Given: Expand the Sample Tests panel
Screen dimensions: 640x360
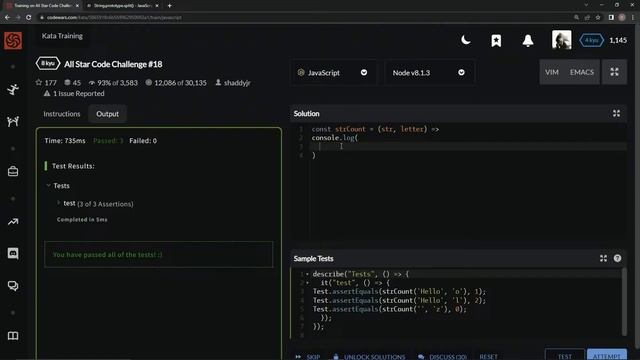Looking at the screenshot, I should coord(603,258).
